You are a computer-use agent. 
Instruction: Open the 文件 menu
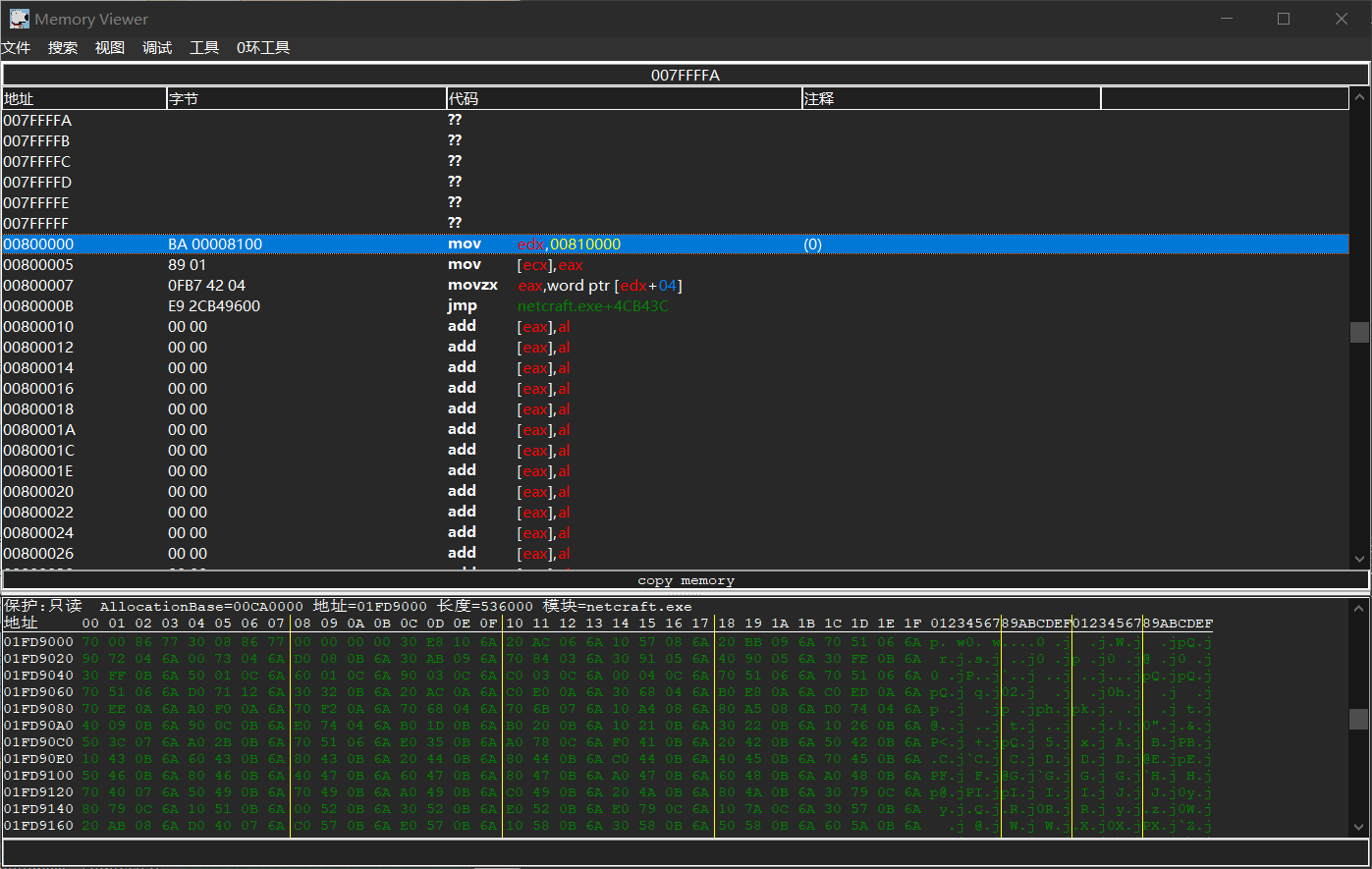coord(17,48)
